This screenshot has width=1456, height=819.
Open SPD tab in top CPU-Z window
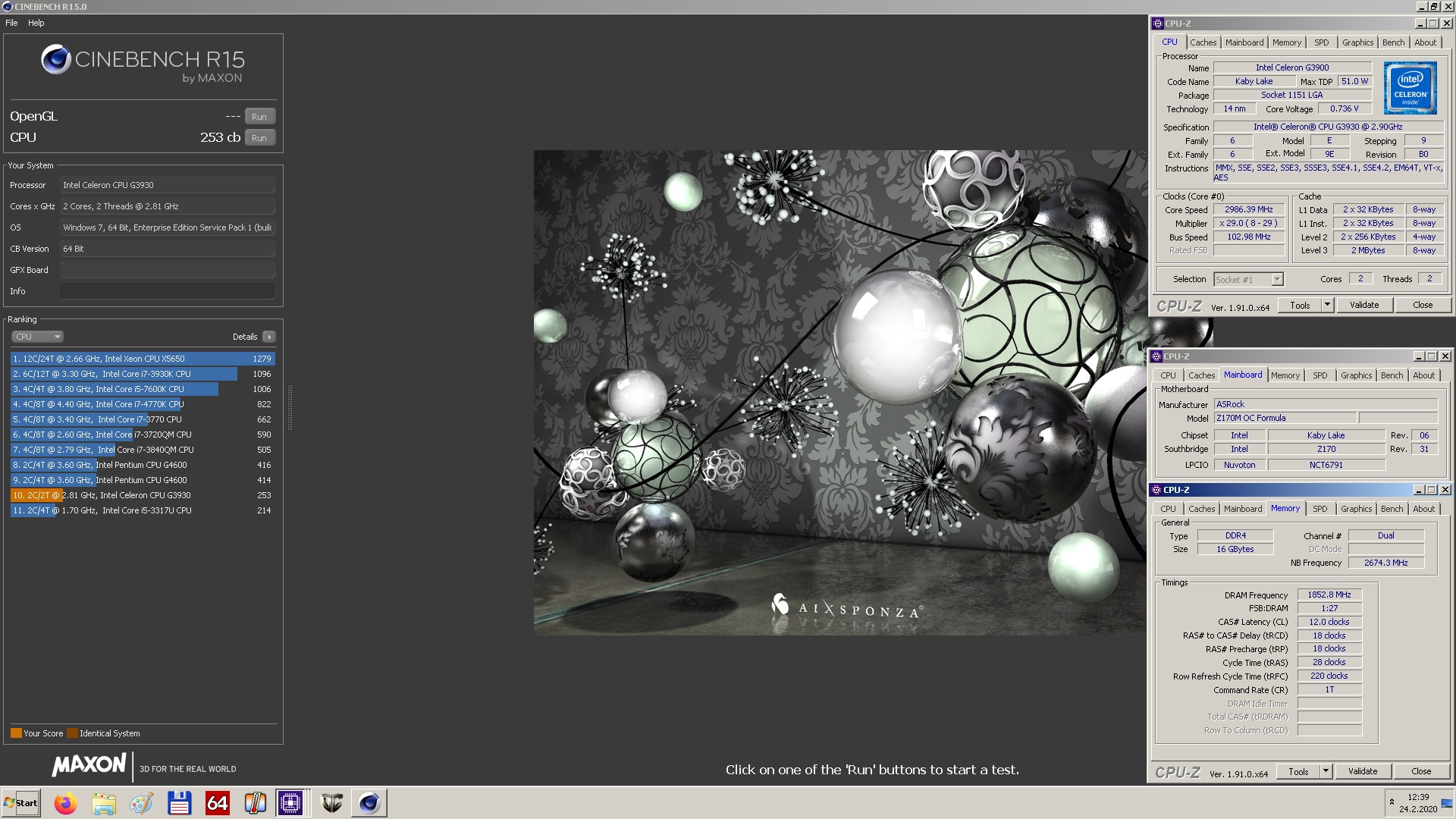coord(1322,42)
